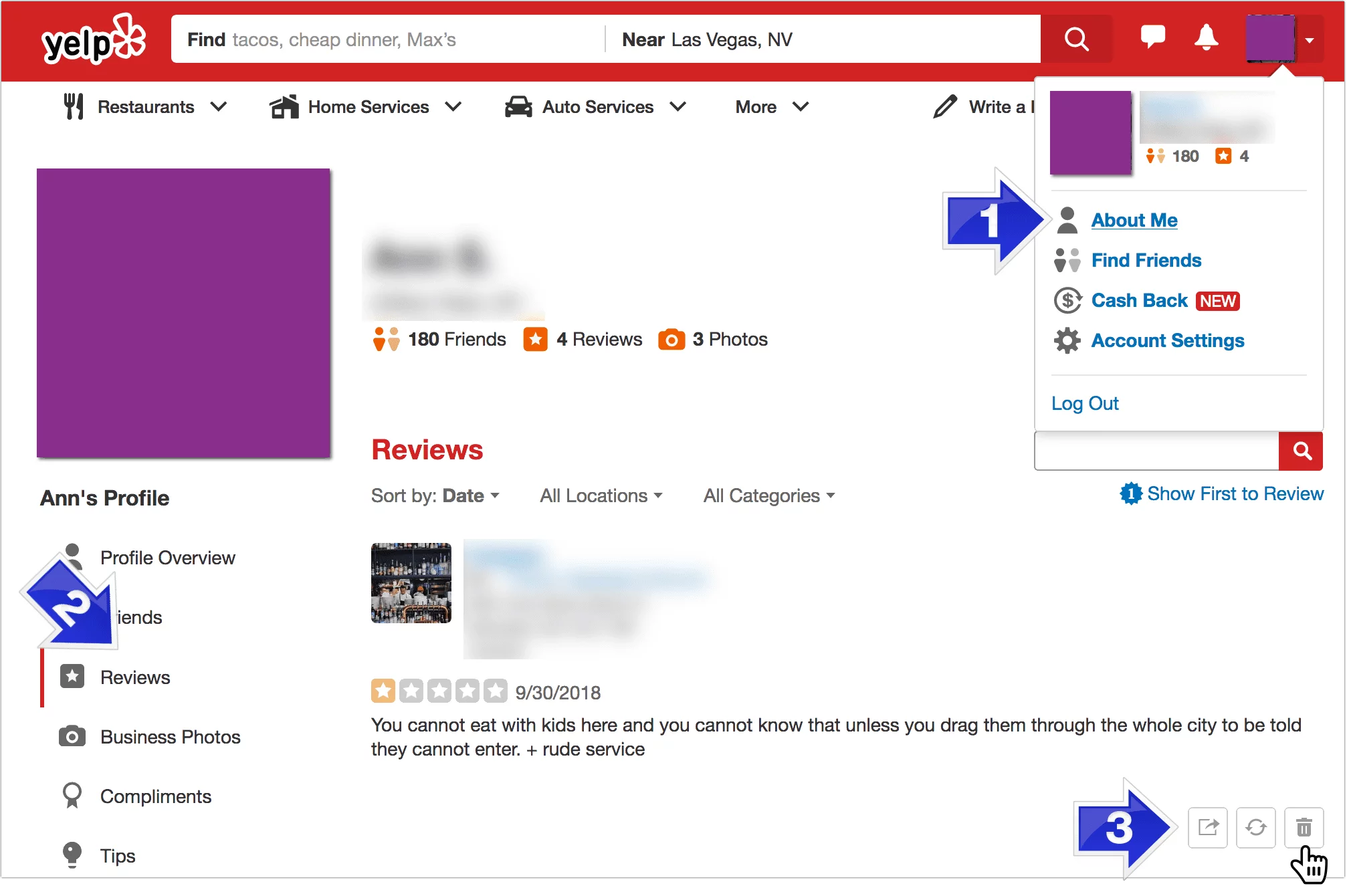This screenshot has height=896, width=1347.
Task: Delete the review with trash button
Action: 1304,828
